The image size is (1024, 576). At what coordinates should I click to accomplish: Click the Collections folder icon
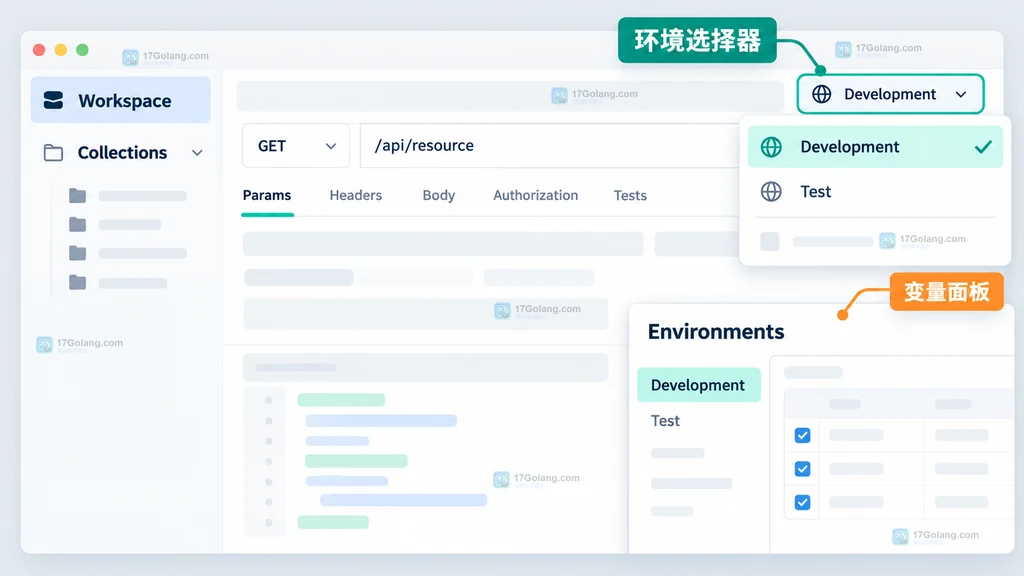click(x=53, y=153)
